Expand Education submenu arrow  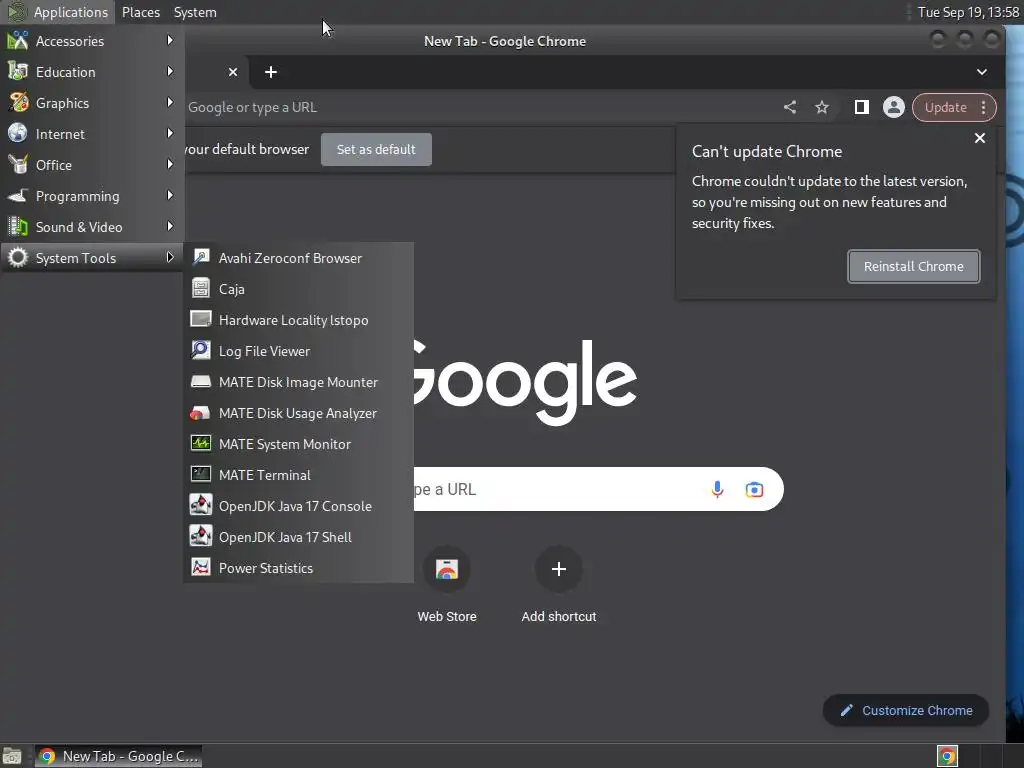[x=170, y=71]
